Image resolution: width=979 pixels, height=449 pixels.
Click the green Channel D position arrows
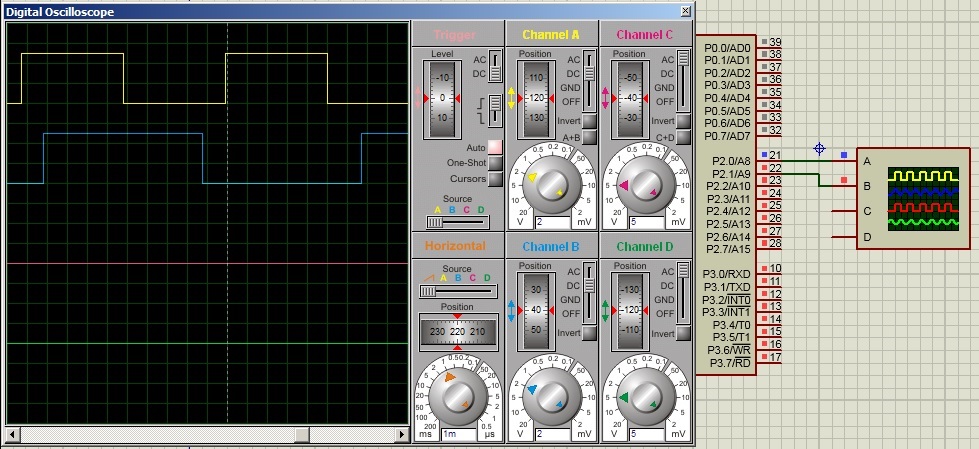605,310
